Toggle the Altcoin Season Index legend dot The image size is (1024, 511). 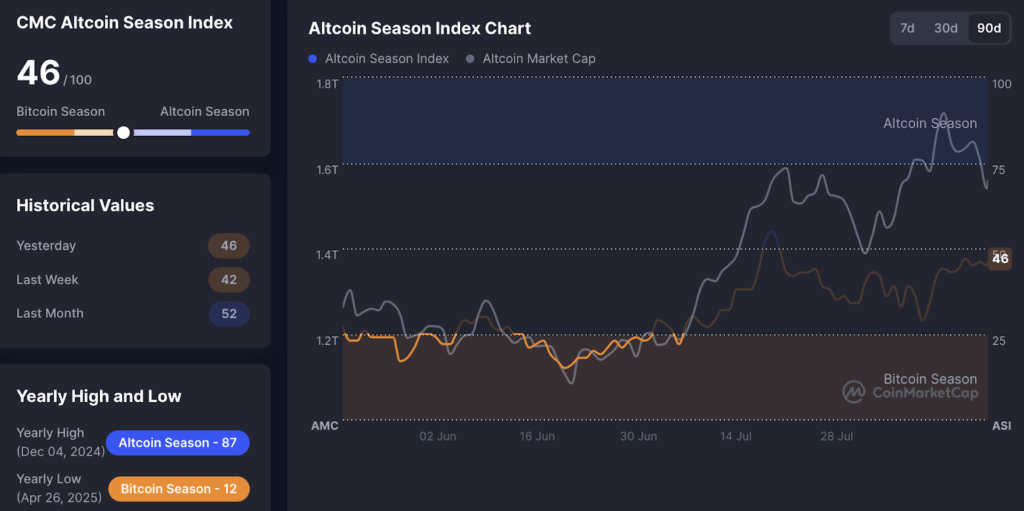click(313, 59)
